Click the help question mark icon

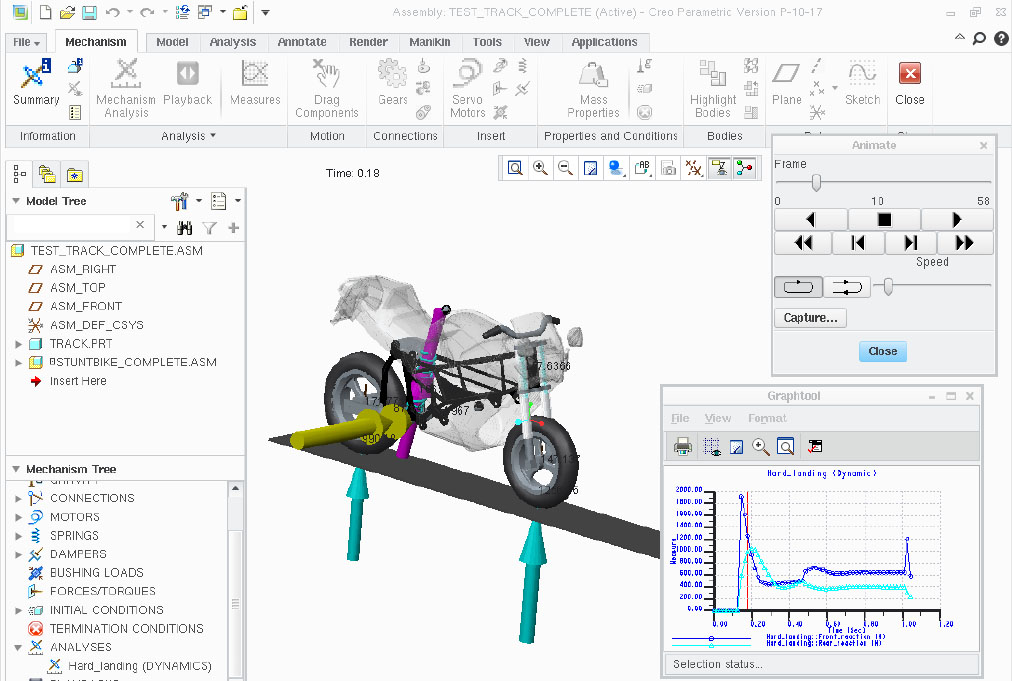1001,39
